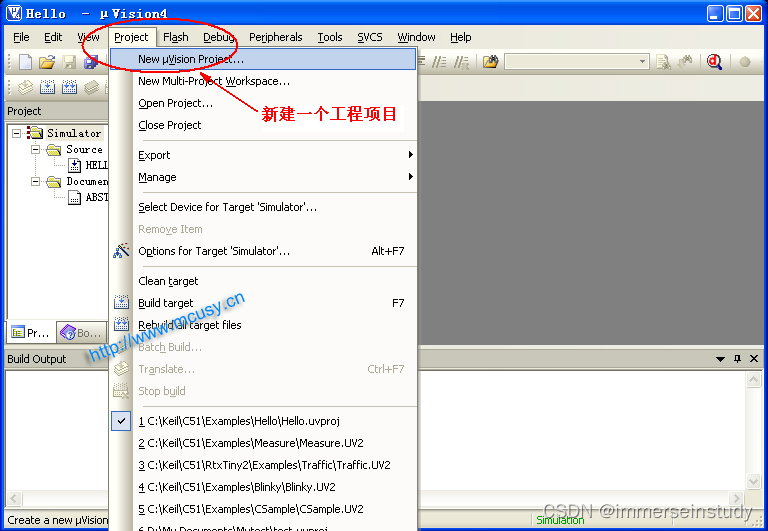
Task: Open recent project CSample.UV2
Action: [x=275, y=509]
